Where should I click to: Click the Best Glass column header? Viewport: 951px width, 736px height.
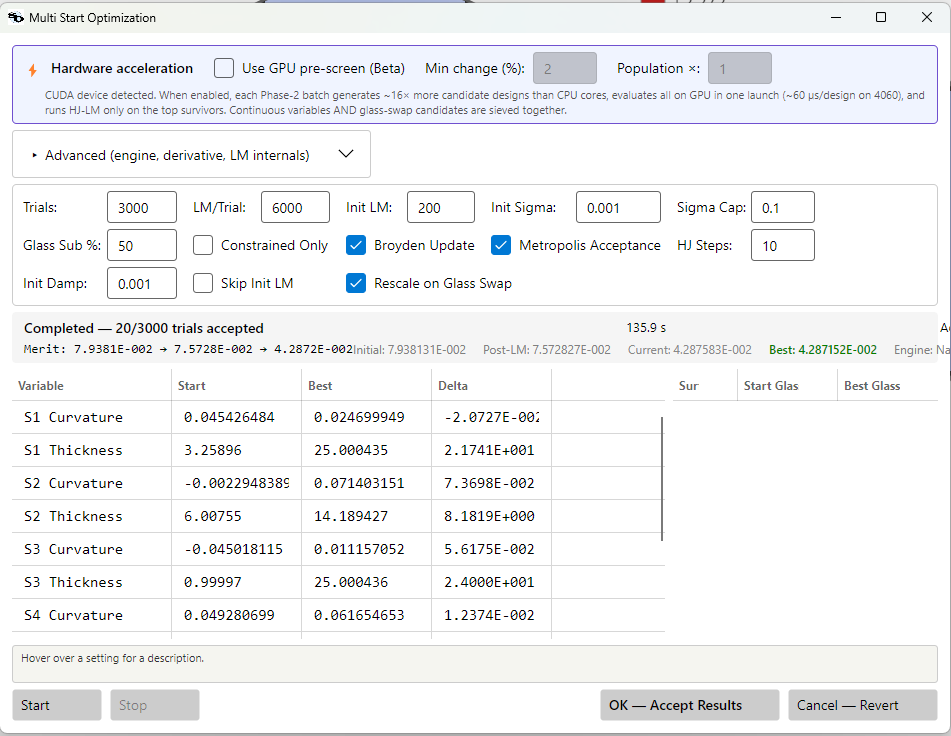(888, 386)
